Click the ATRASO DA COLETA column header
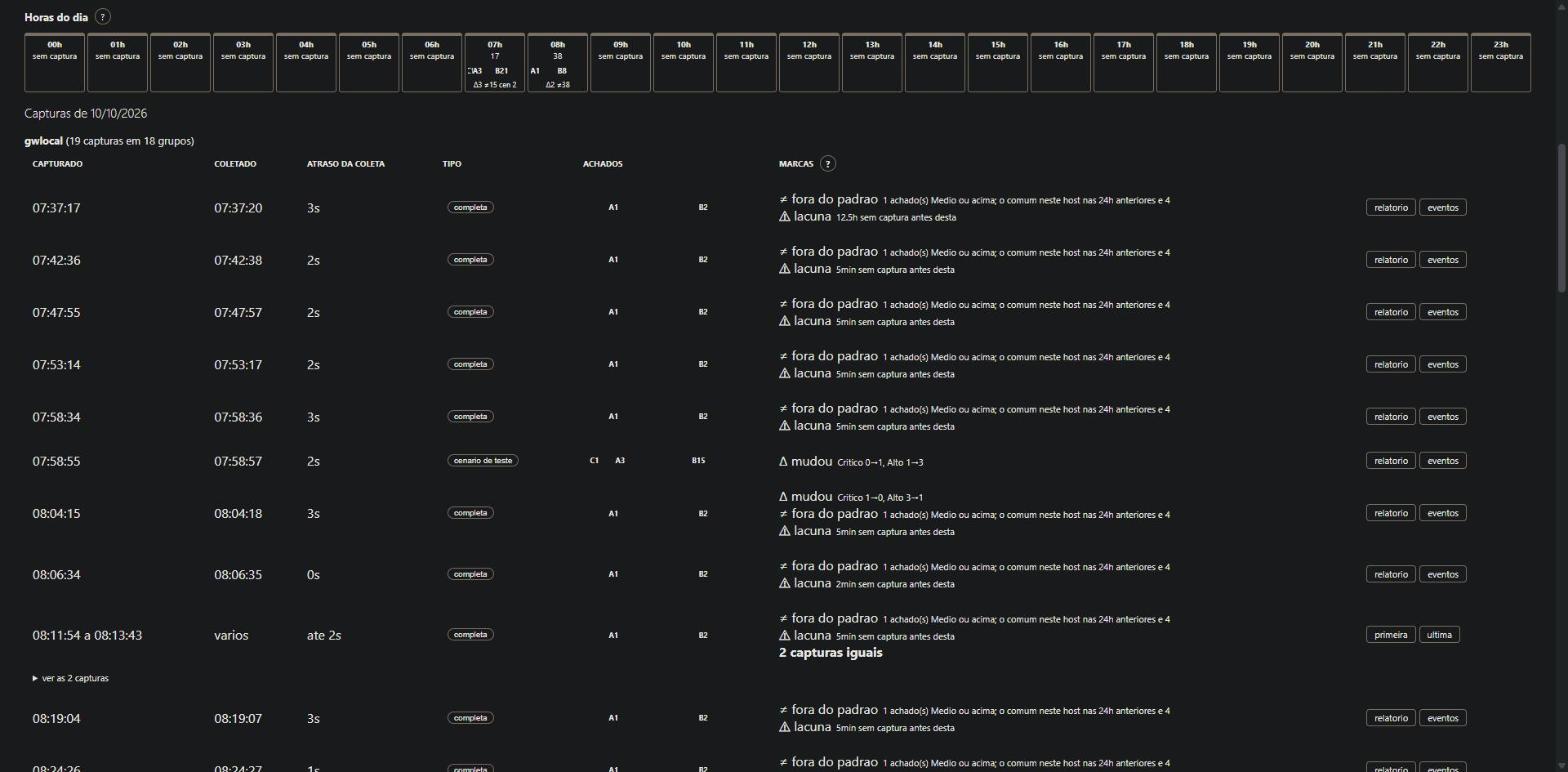This screenshot has width=1568, height=772. pos(346,164)
